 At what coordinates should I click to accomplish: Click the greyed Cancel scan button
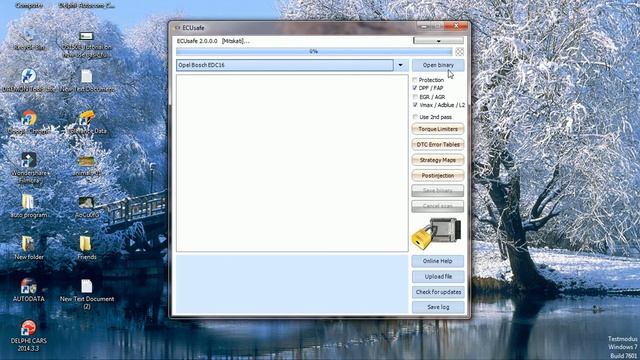click(438, 206)
